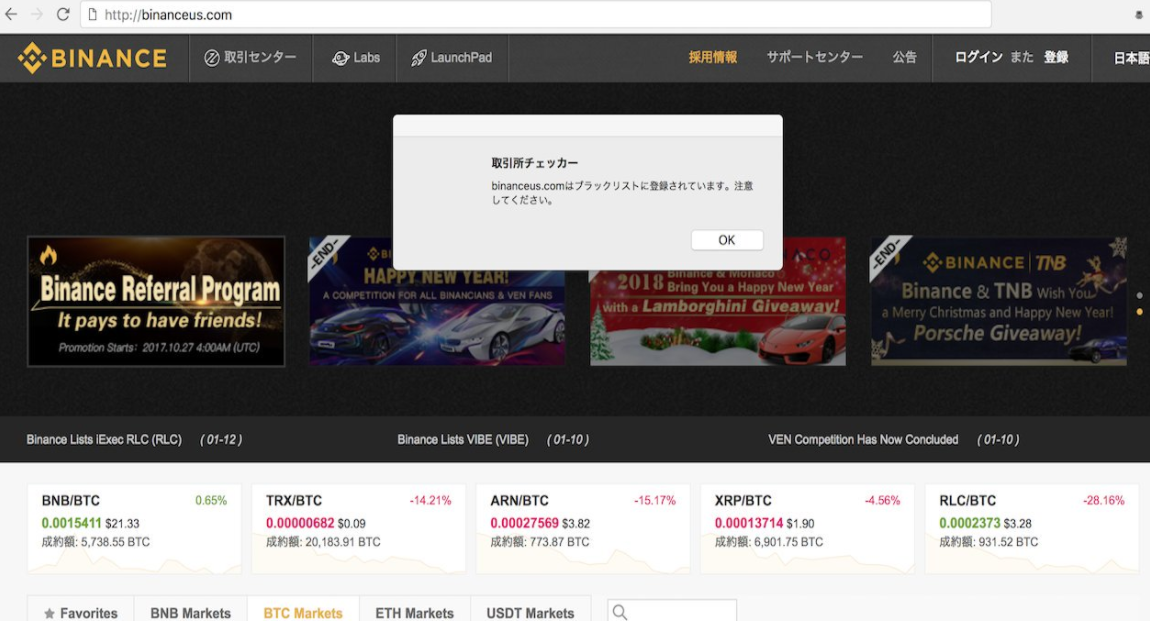This screenshot has height=621, width=1150.
Task: Click the -14.21% change on TRX/BTC
Action: click(431, 501)
